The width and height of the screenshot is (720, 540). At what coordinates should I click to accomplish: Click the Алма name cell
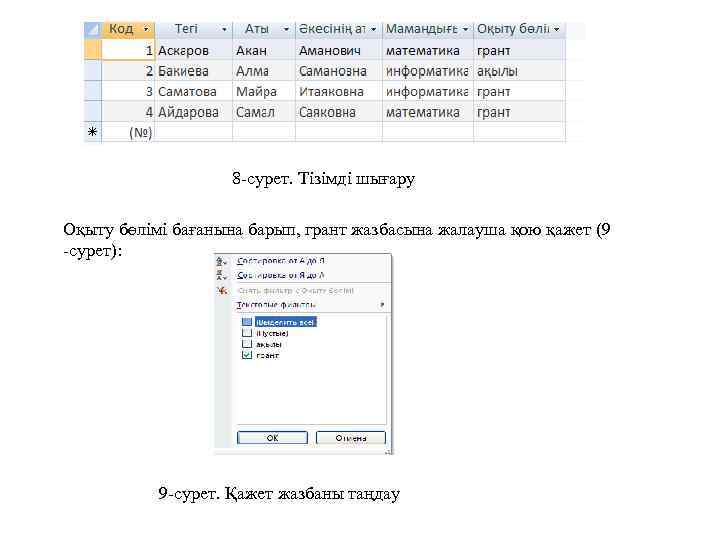click(264, 71)
